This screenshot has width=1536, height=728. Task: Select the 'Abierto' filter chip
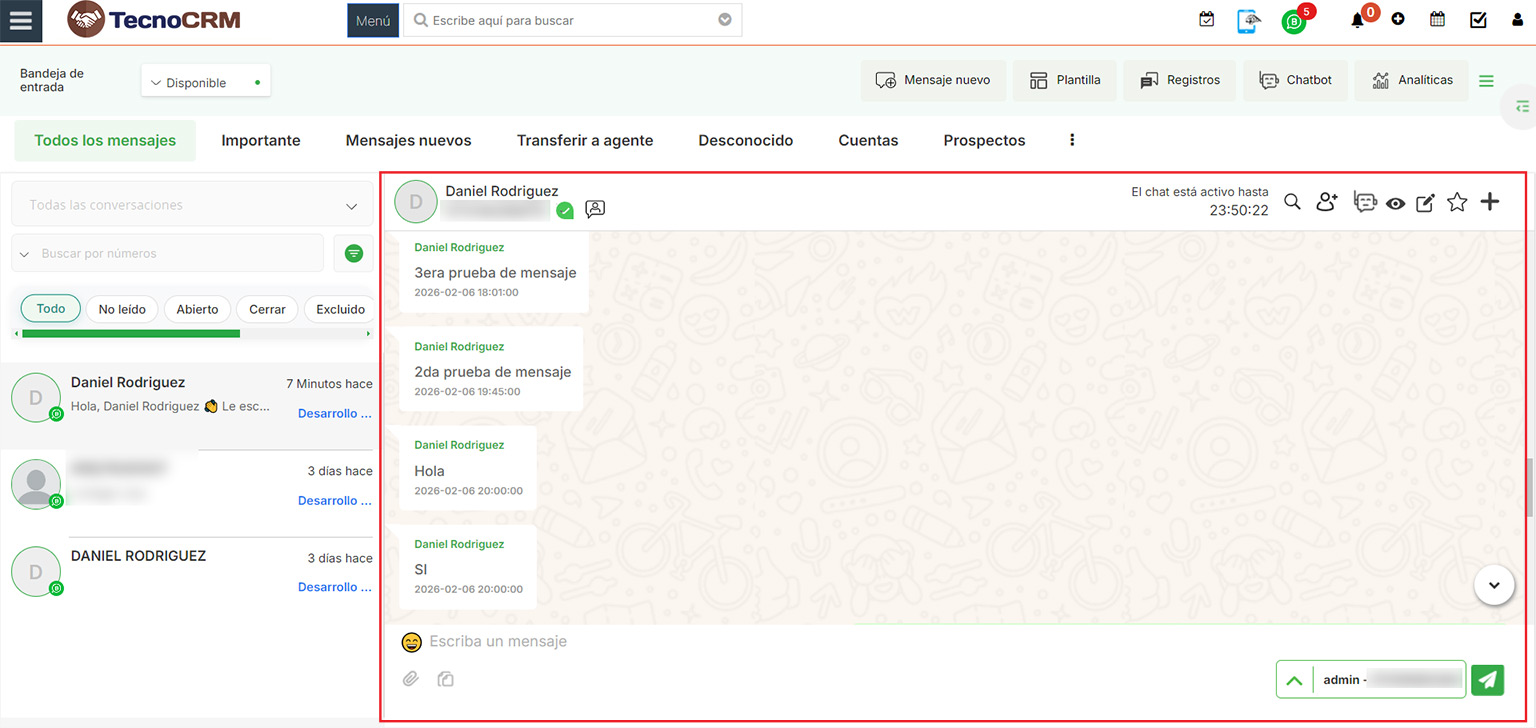point(197,310)
